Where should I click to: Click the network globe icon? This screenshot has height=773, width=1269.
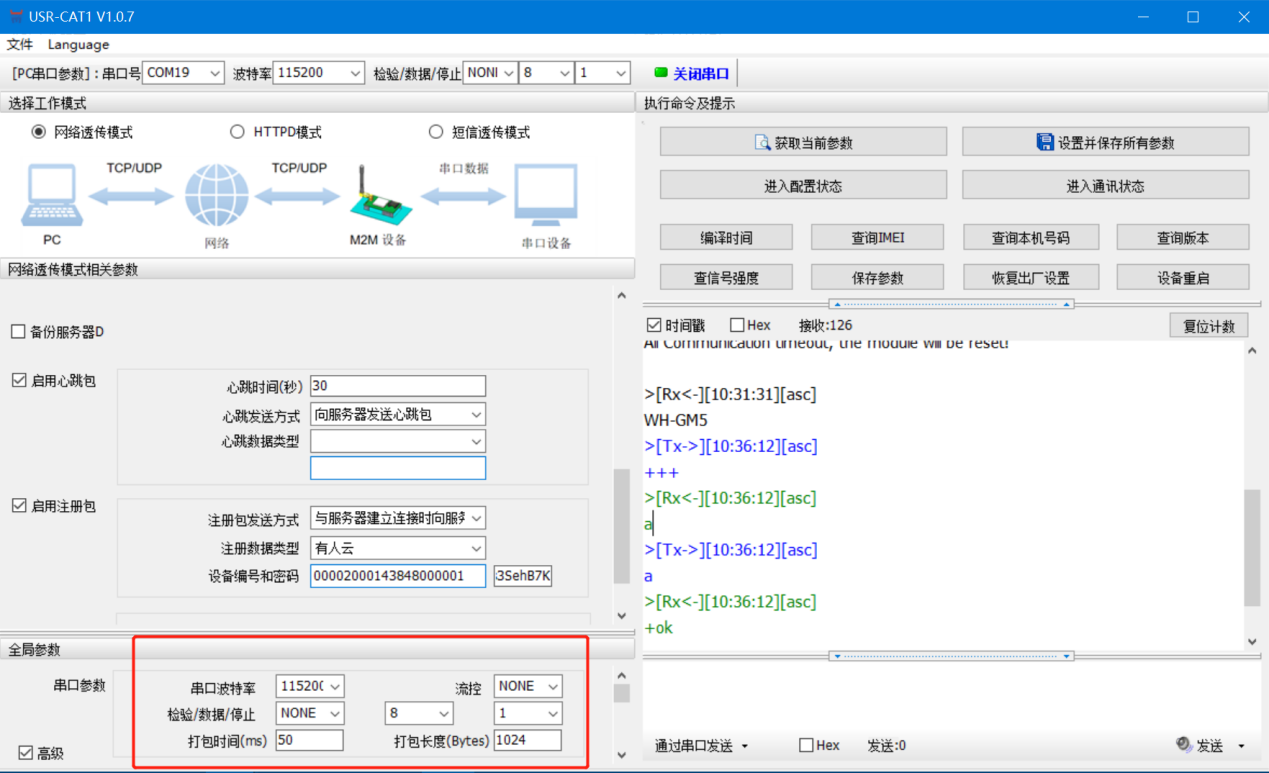pos(216,197)
